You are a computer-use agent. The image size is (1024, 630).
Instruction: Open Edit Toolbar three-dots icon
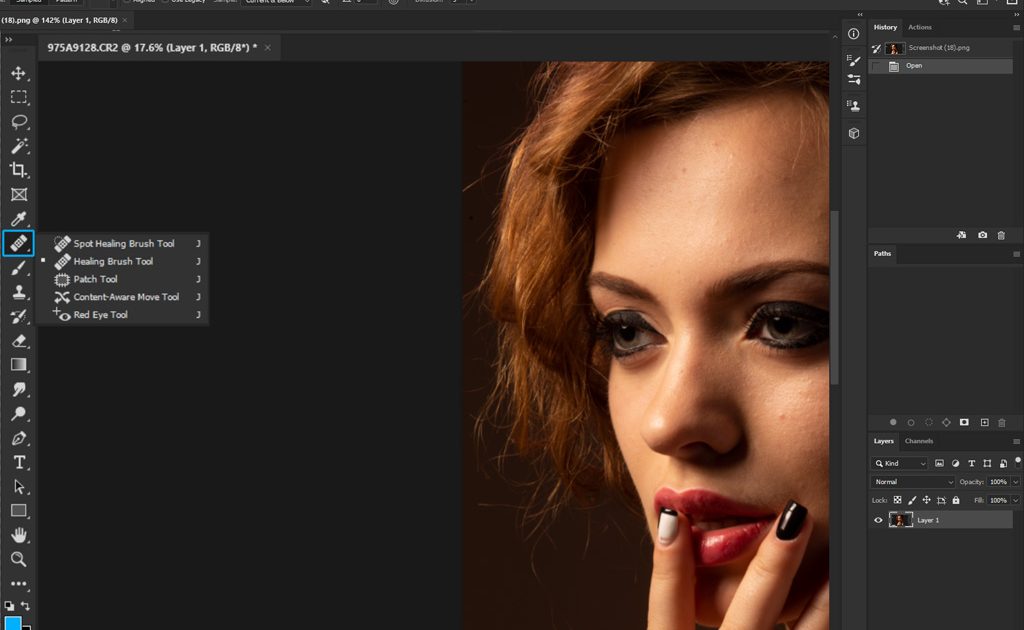click(x=18, y=584)
